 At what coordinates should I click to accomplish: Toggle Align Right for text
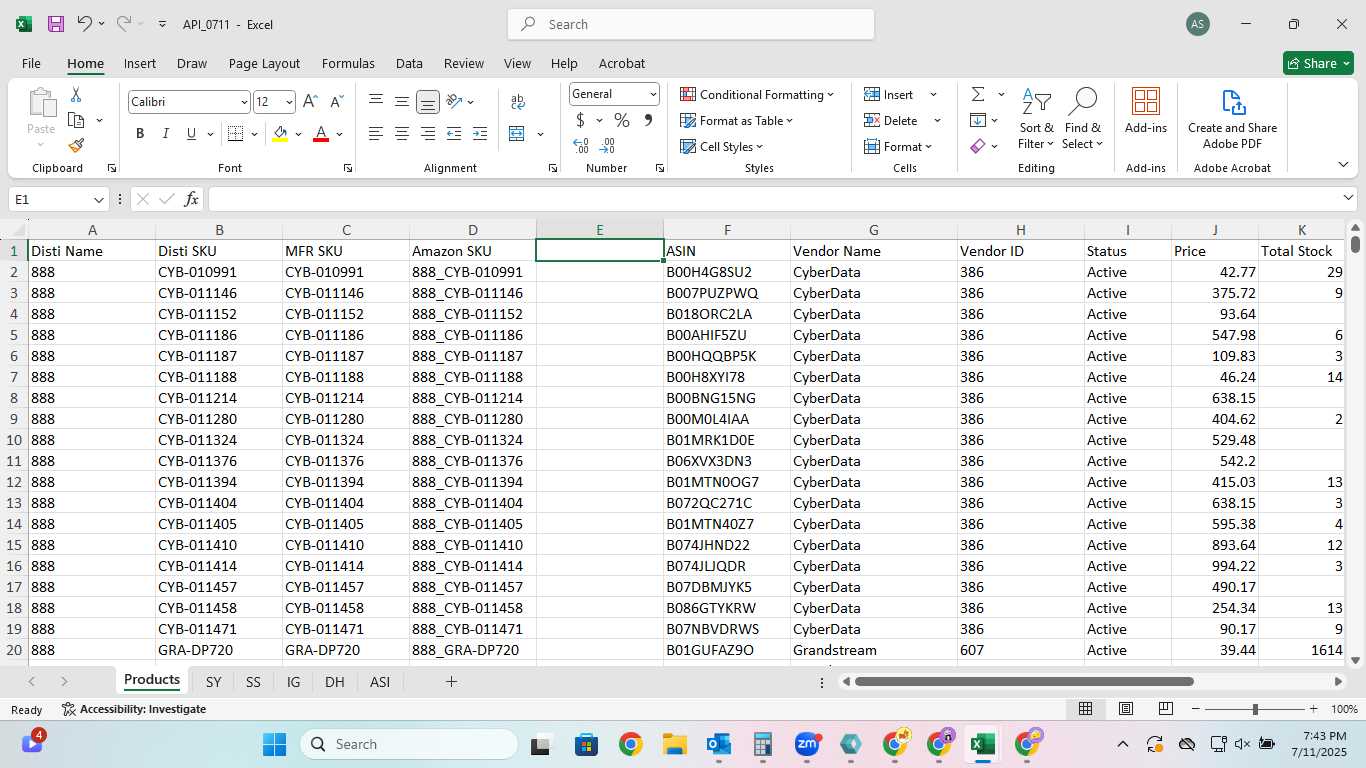tap(428, 133)
